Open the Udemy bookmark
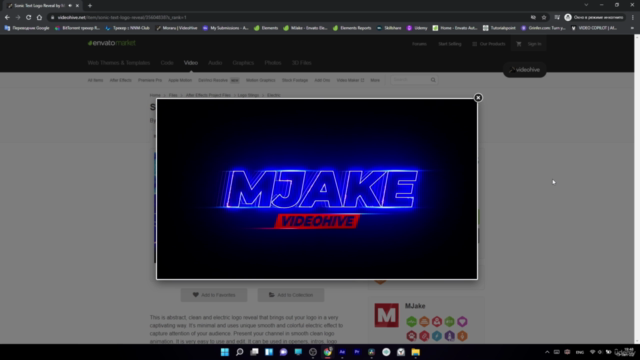The width and height of the screenshot is (640, 360). pos(417,28)
